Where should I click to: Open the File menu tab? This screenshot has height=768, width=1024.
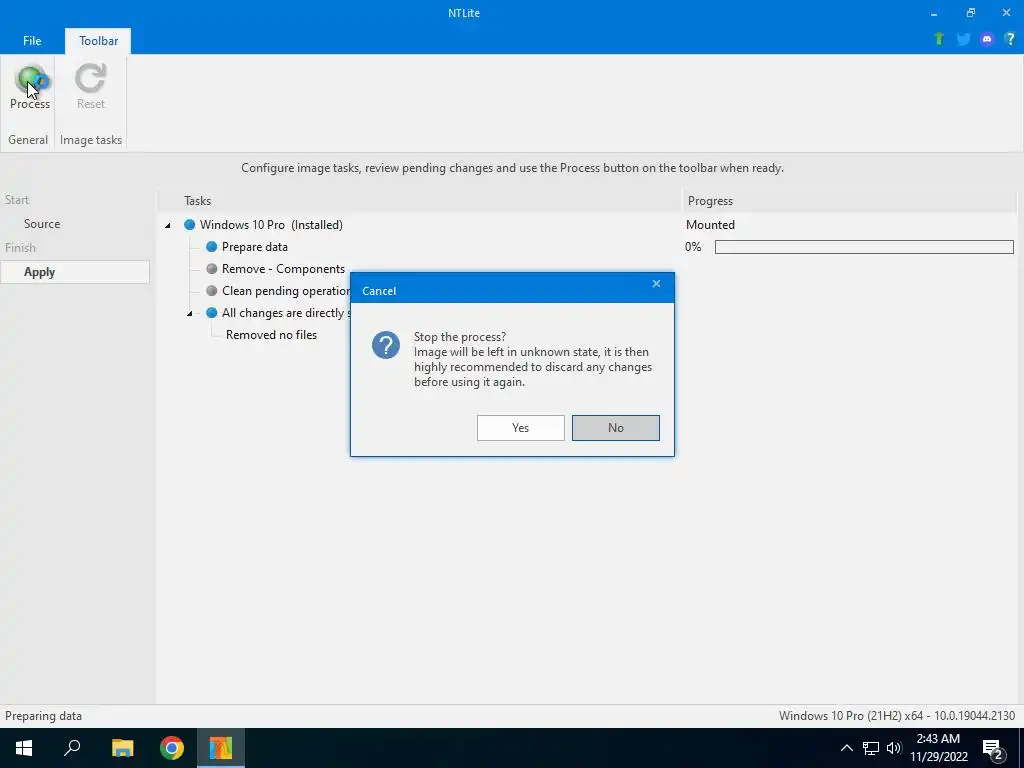(x=32, y=40)
